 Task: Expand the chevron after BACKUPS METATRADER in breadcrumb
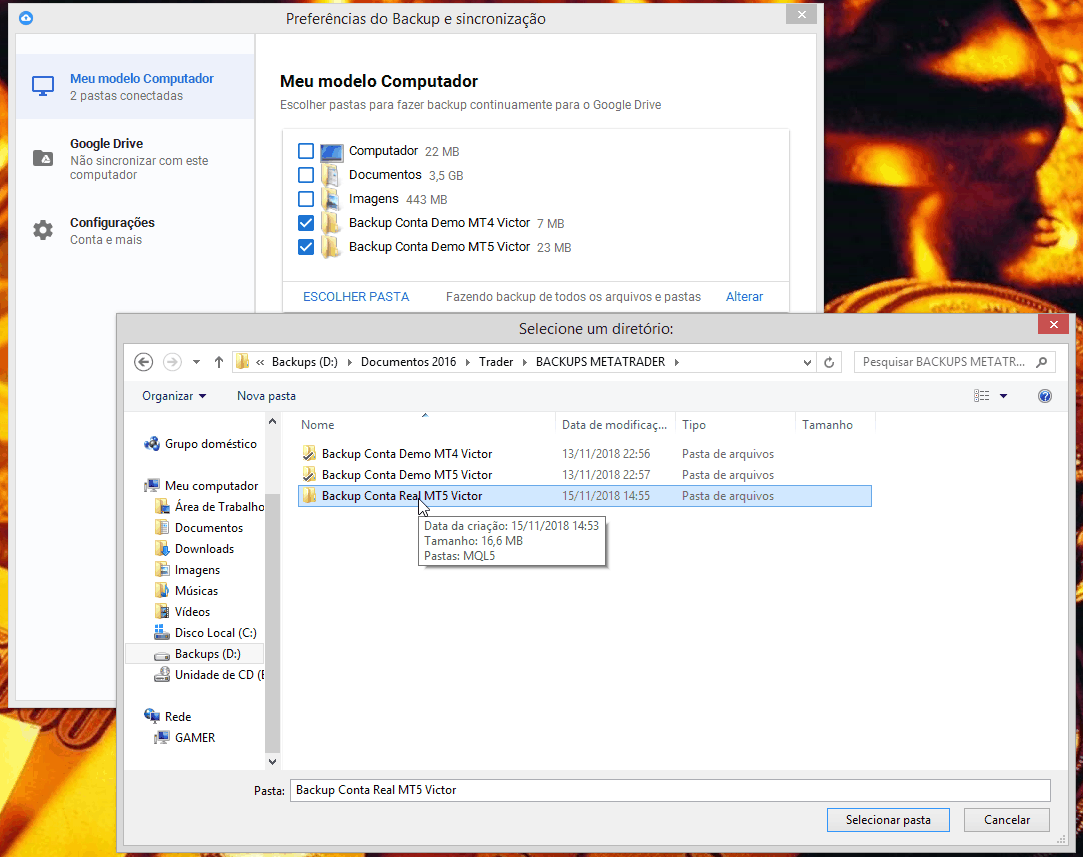[x=677, y=362]
